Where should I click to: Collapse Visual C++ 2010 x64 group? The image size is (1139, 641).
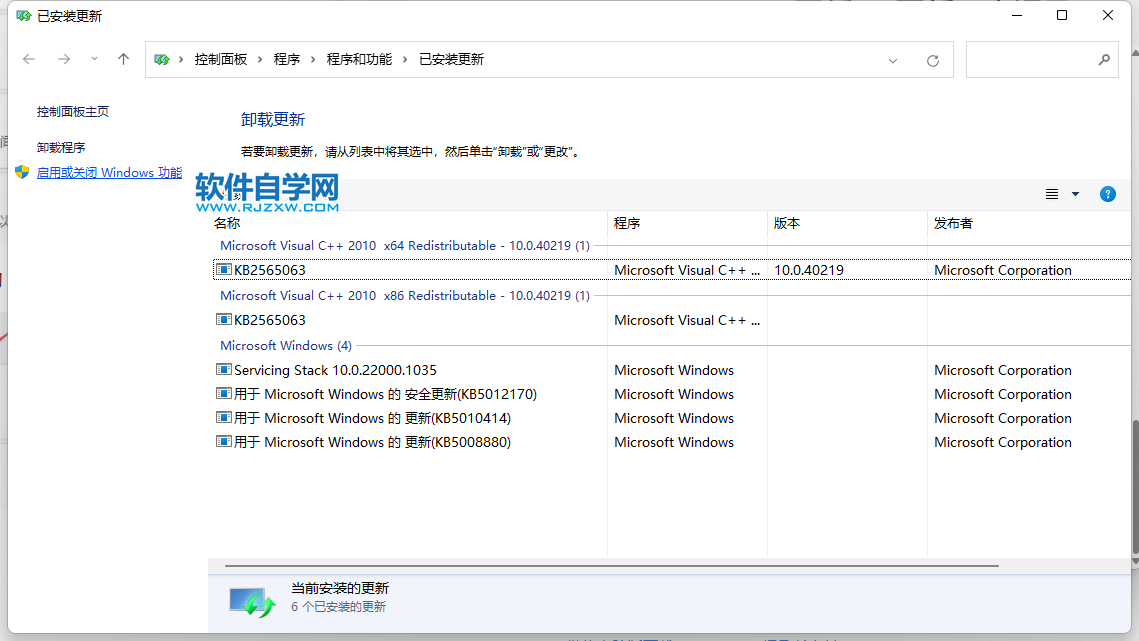point(405,246)
